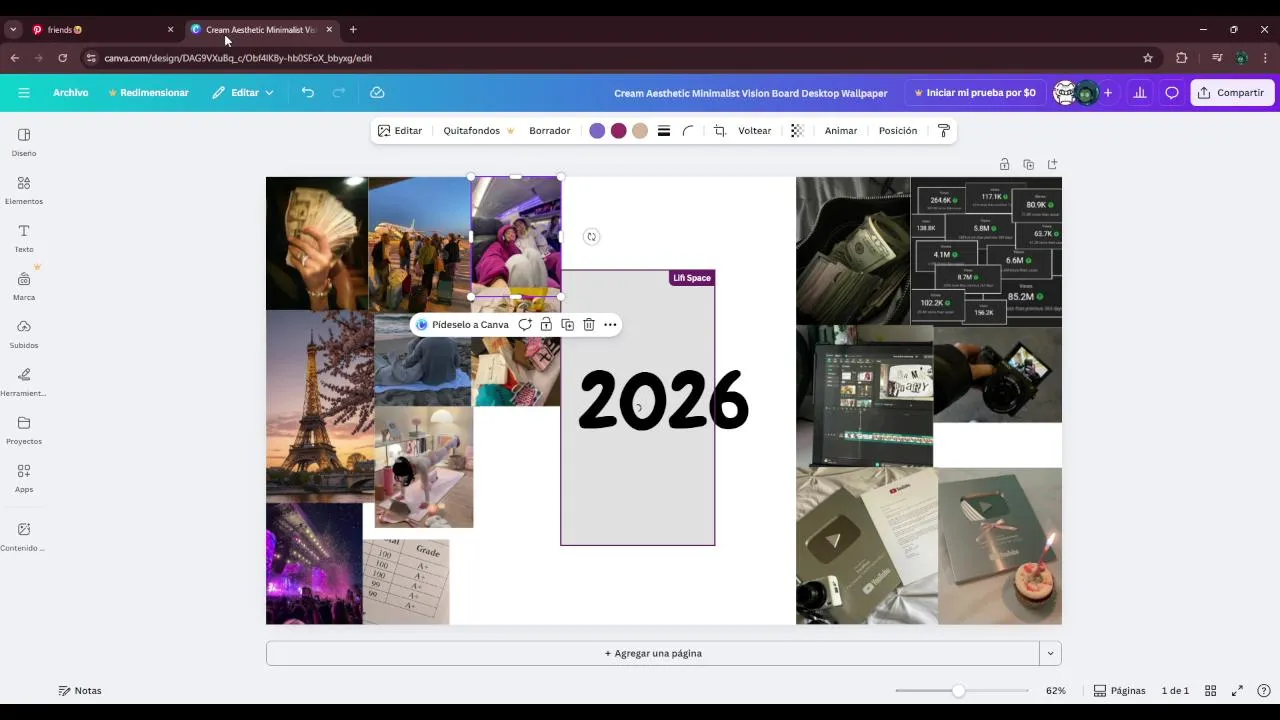Open grid view of pages
Screen dimensions: 1280x720
[x=1210, y=690]
